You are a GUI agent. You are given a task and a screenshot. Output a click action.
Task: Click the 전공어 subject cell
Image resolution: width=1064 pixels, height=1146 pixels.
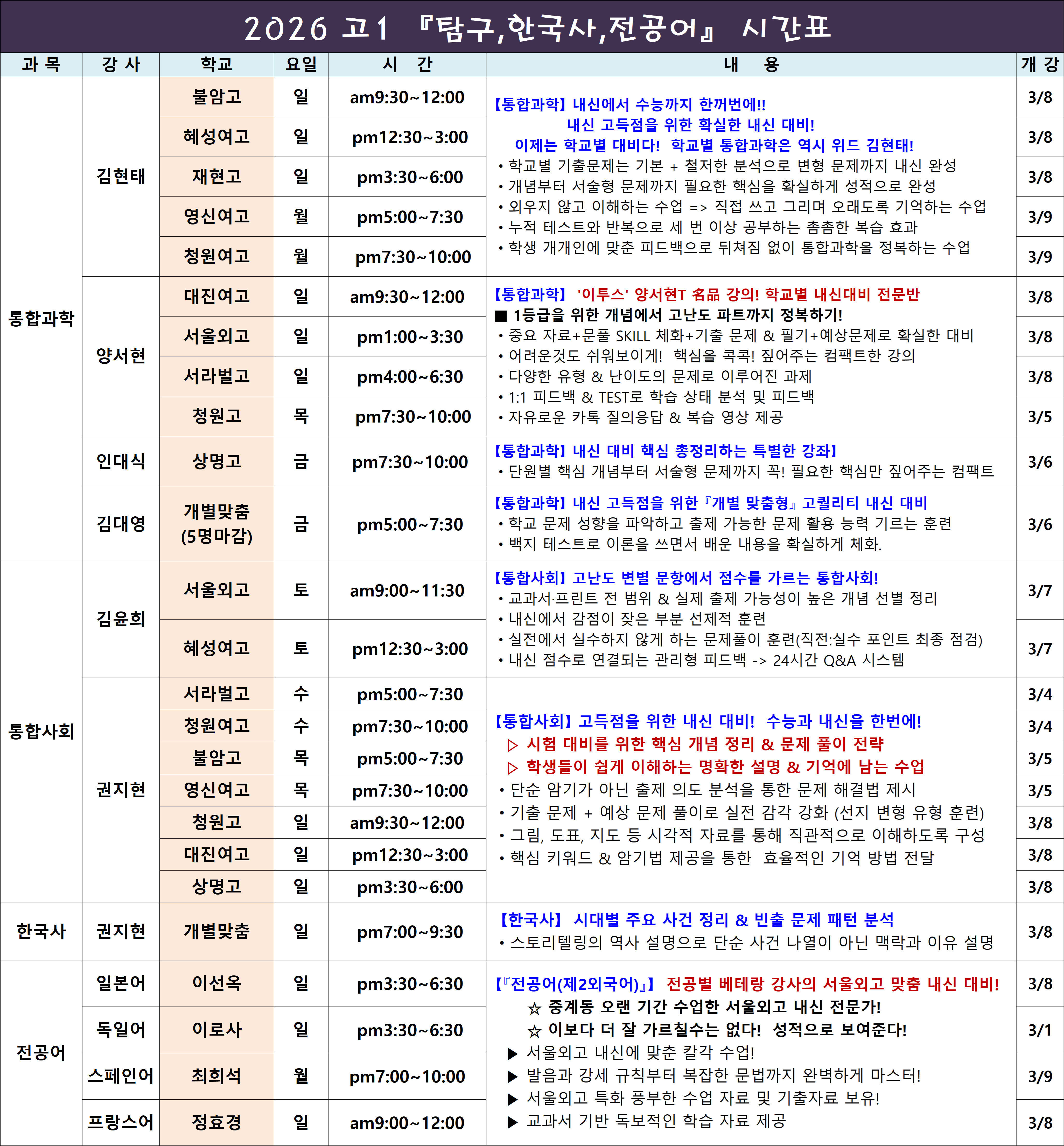tap(41, 1053)
